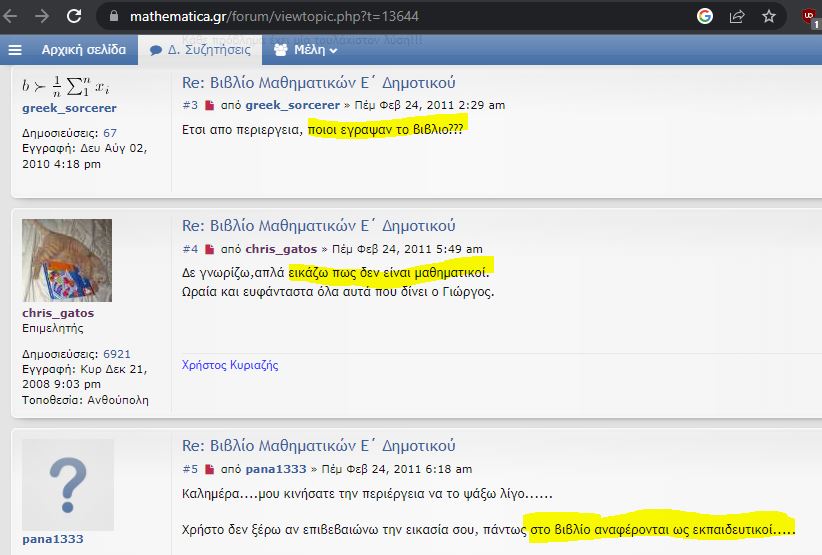
Task: Click the signature Χρήστος Κυριαζής
Action: [x=230, y=365]
